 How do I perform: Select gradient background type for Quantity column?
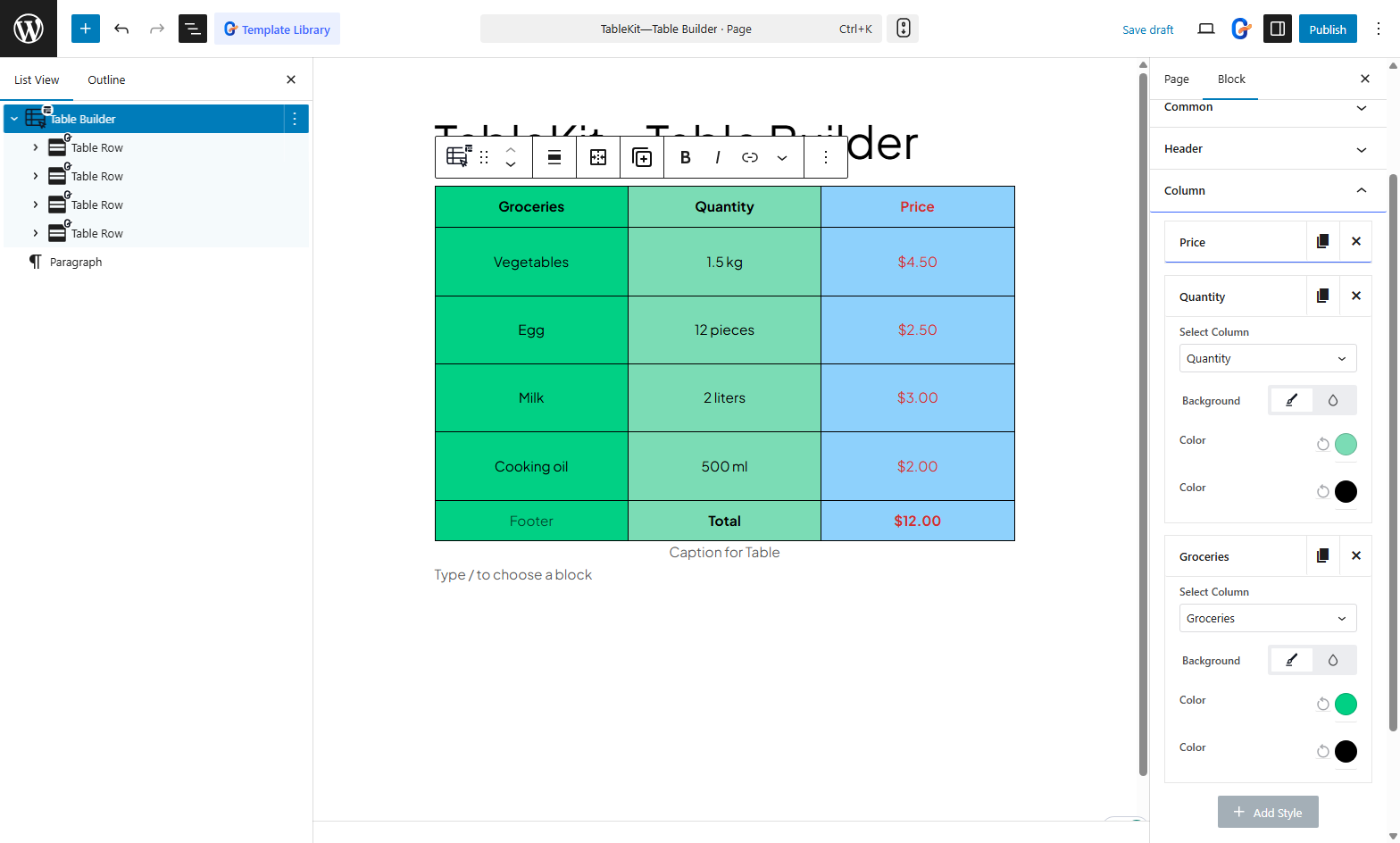point(1333,401)
